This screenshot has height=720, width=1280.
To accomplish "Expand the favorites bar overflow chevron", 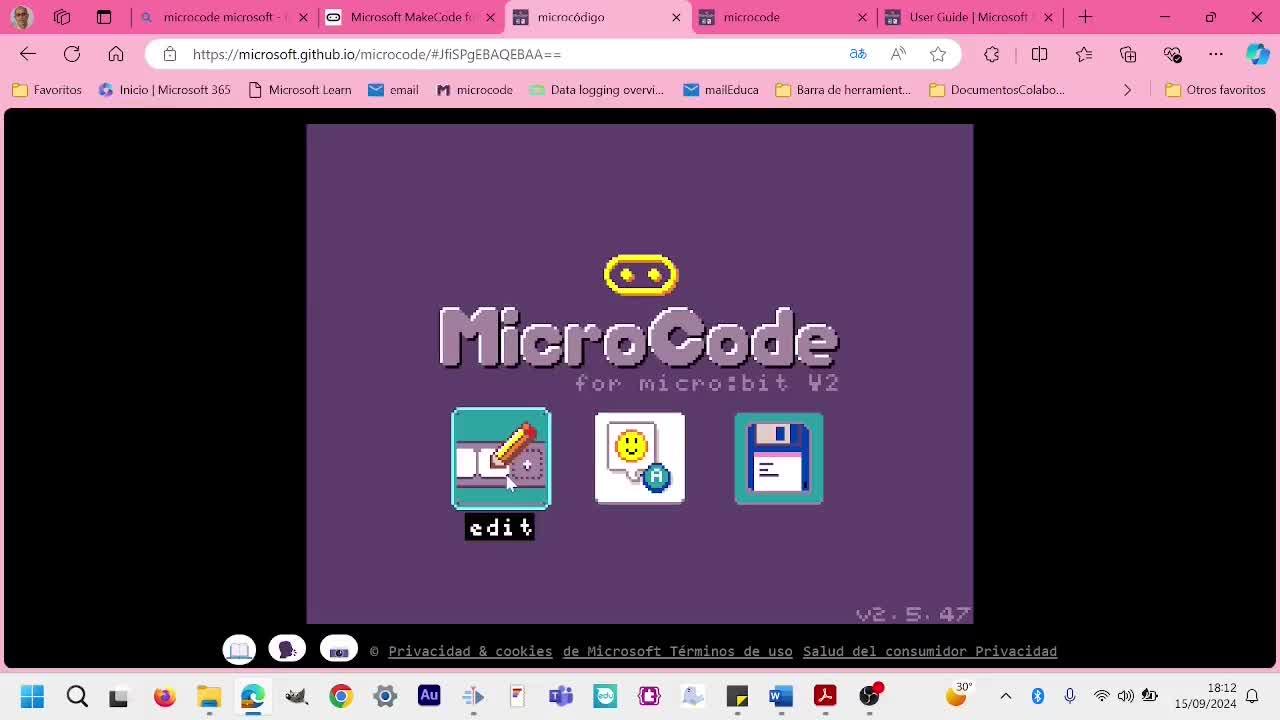I will (x=1127, y=90).
